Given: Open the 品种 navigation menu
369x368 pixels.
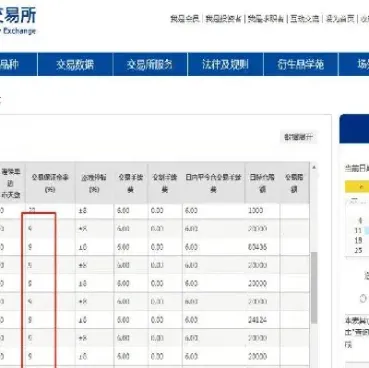Looking at the screenshot, I should coord(9,64).
